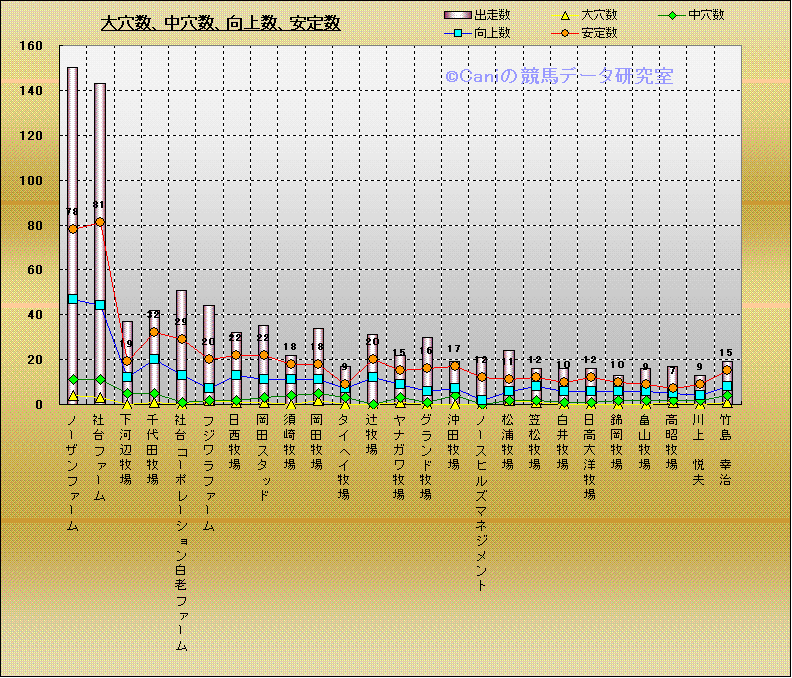The width and height of the screenshot is (792, 678).
Task: Click the 出走数 bar legend swatch
Action: 456,15
